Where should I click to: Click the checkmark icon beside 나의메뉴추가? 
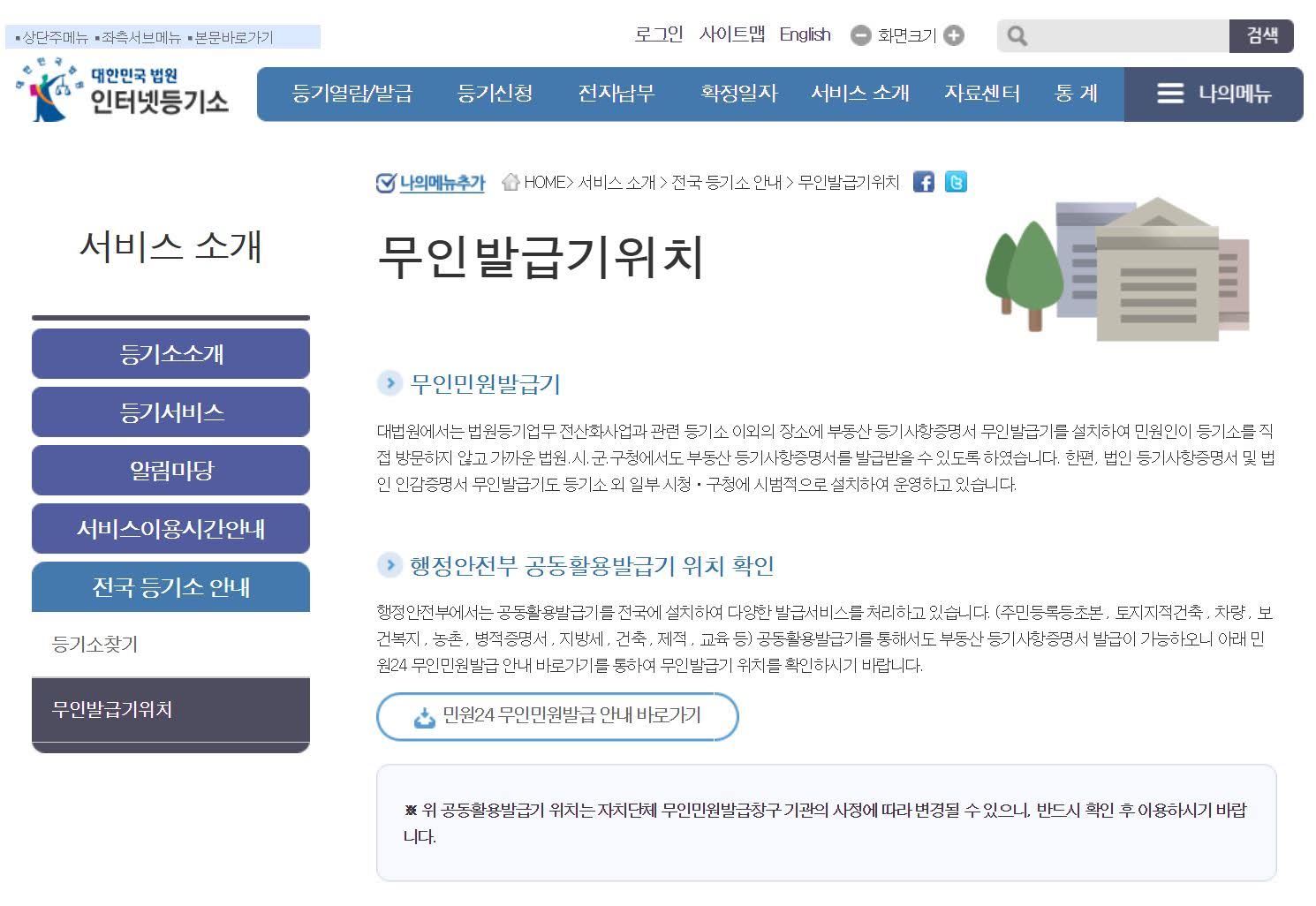(x=385, y=183)
